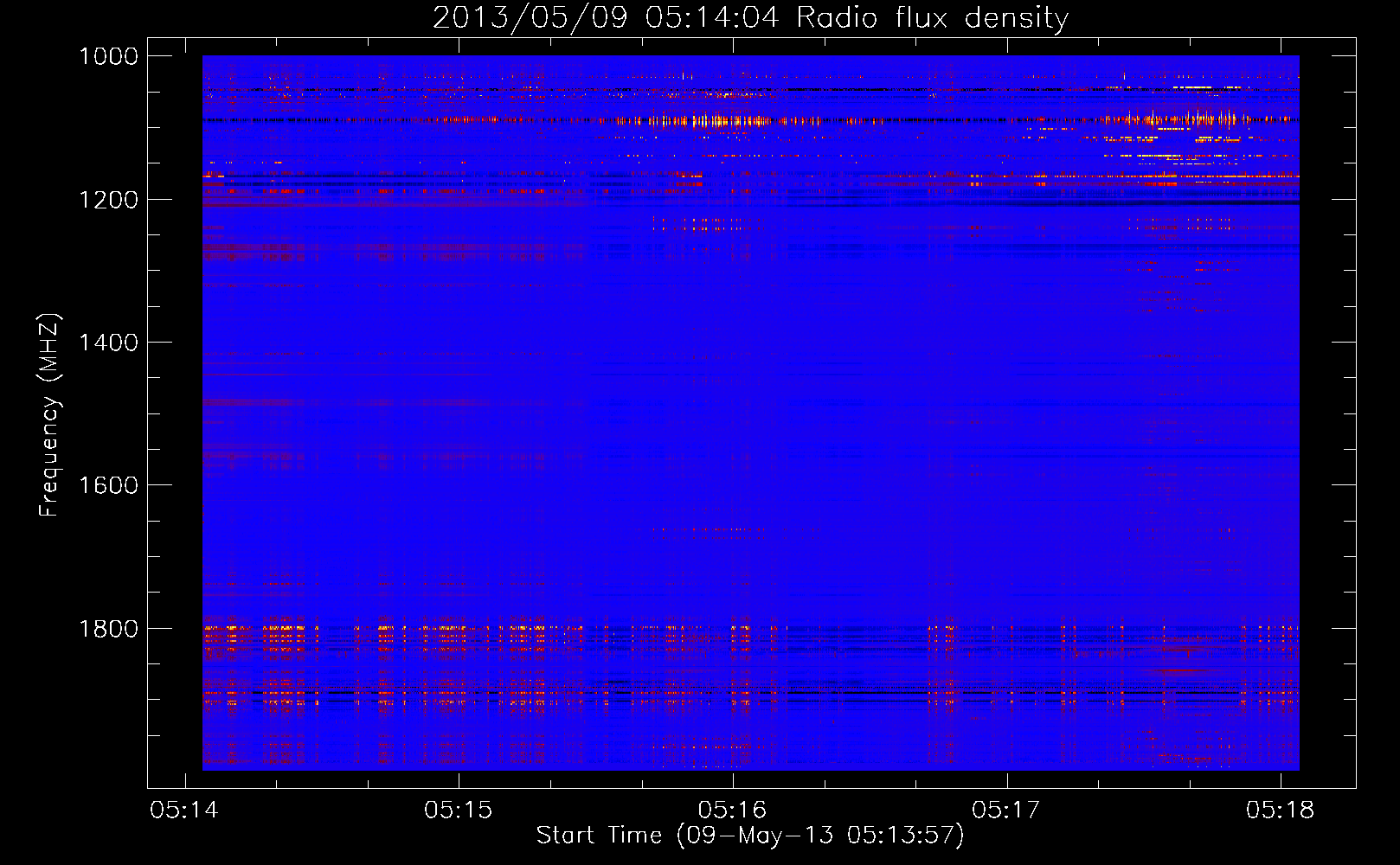Viewport: 1400px width, 865px height.
Task: Select the 1400 frequency tick label
Action: point(108,343)
